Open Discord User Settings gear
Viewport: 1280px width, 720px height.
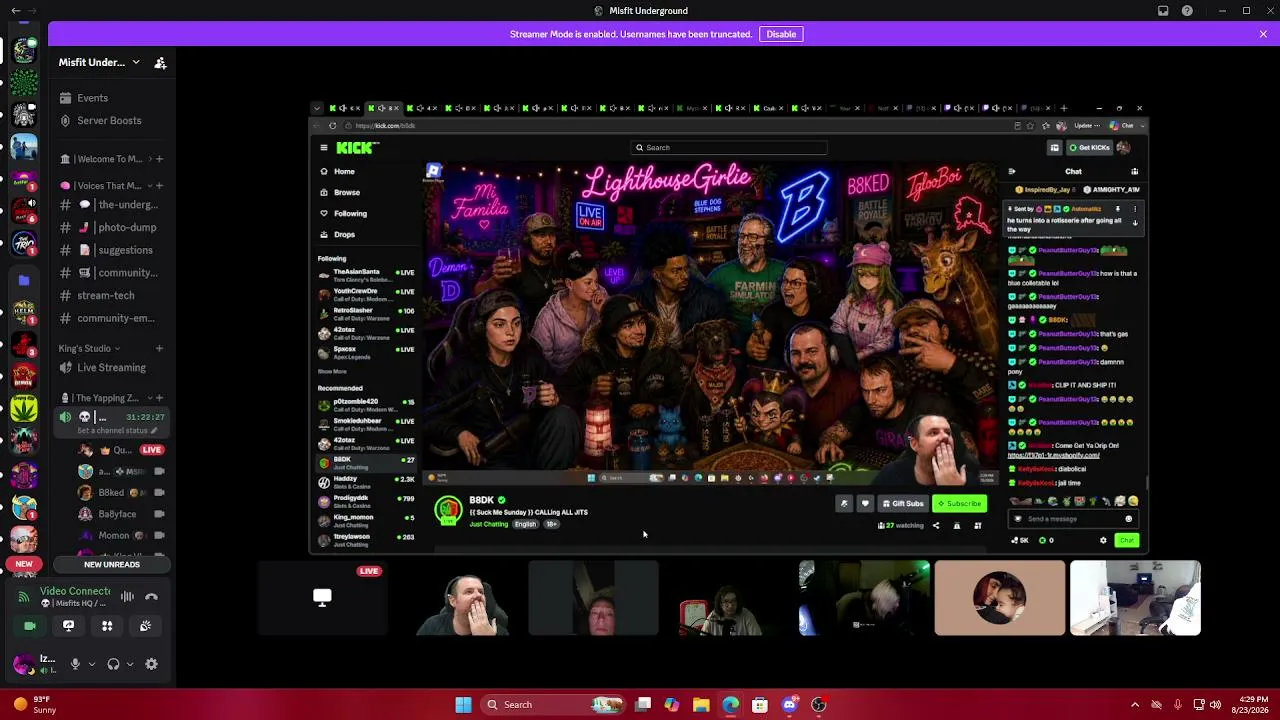(151, 664)
